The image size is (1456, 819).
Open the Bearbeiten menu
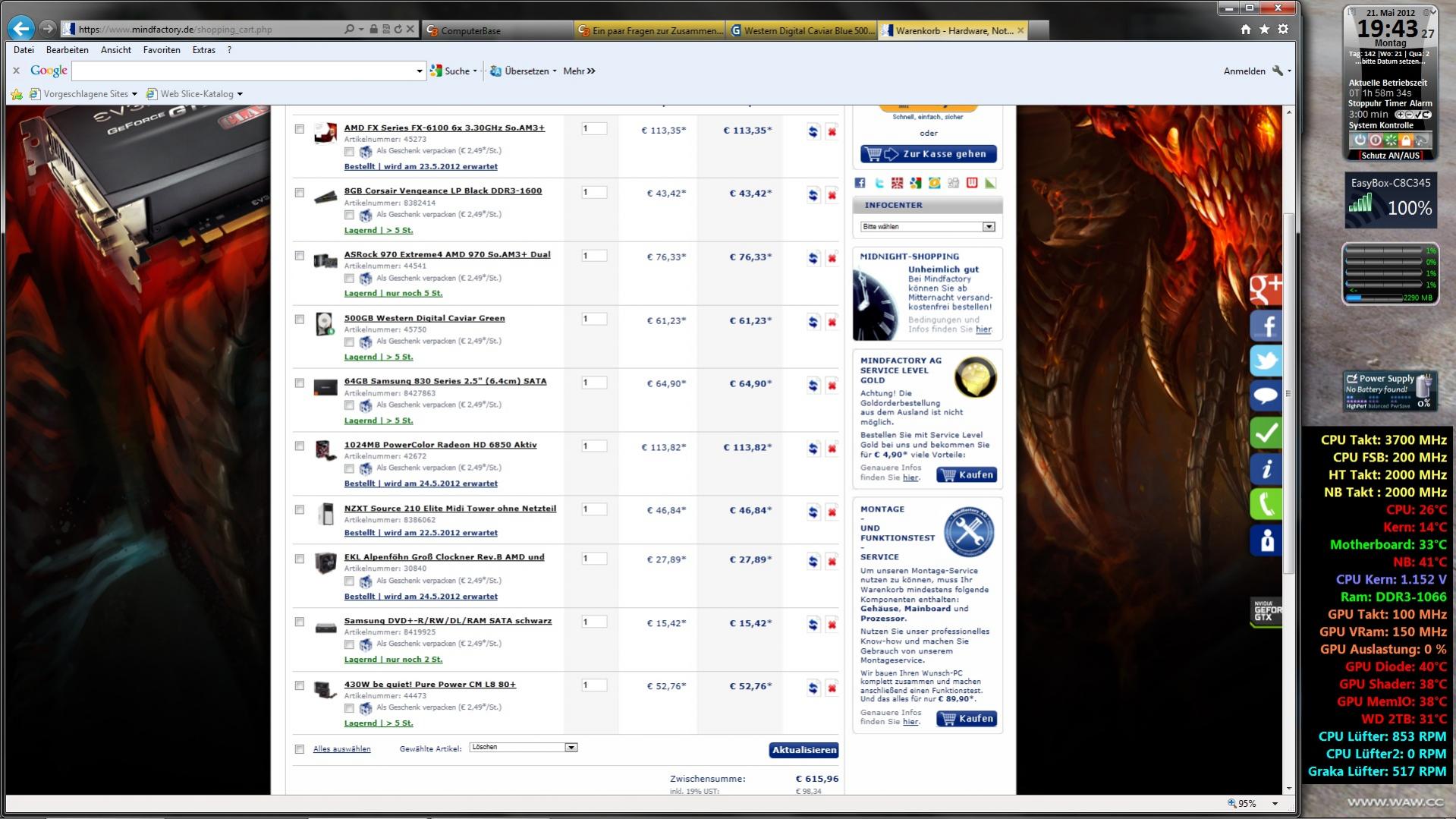click(x=68, y=50)
